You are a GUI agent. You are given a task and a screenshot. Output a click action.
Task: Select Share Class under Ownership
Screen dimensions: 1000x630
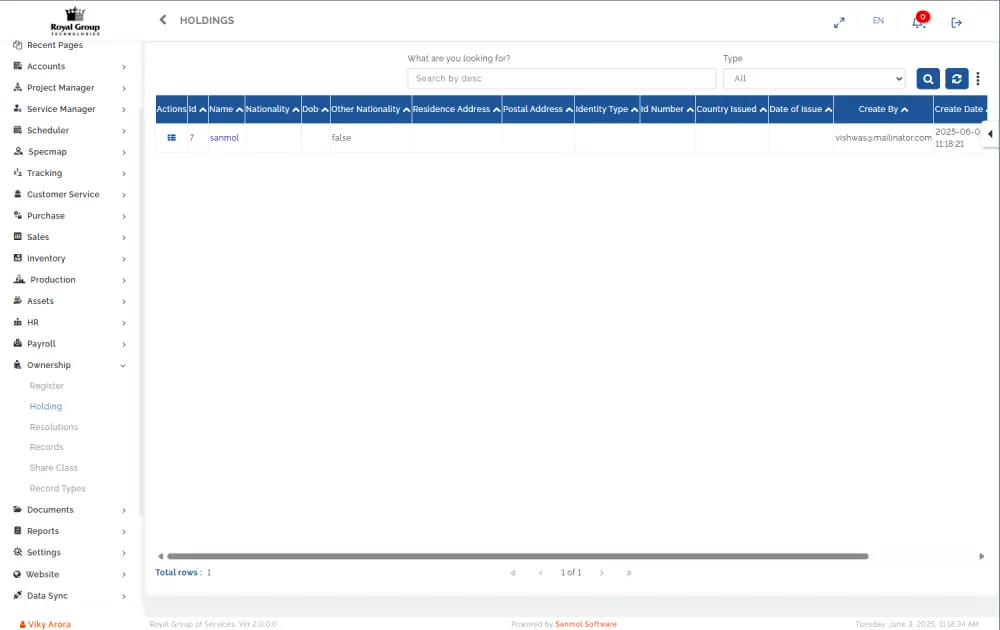click(x=54, y=468)
